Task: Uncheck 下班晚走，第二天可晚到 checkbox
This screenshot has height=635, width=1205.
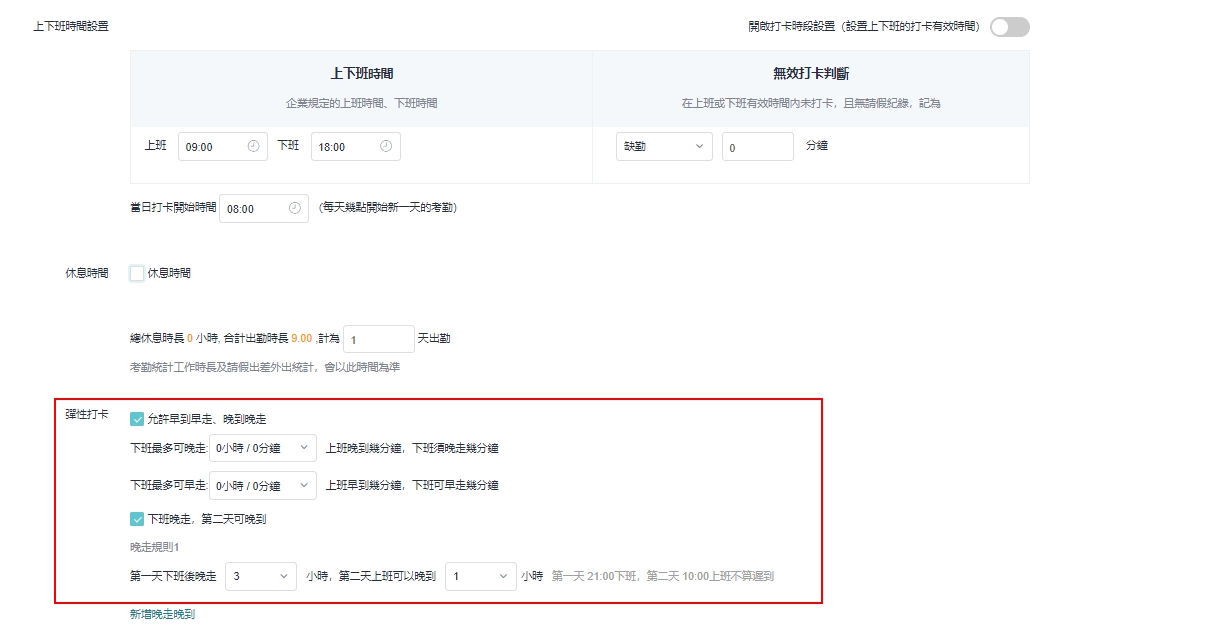Action: (x=137, y=519)
